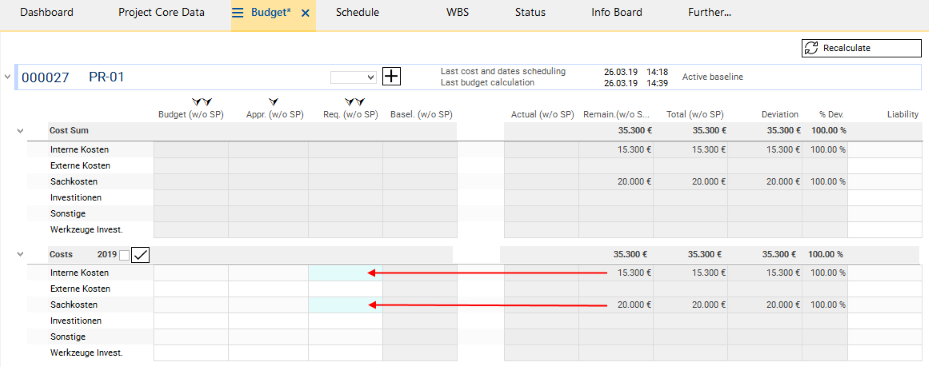Click the Appr. (w/o SP) column header
The width and height of the screenshot is (929, 367).
pos(274,114)
